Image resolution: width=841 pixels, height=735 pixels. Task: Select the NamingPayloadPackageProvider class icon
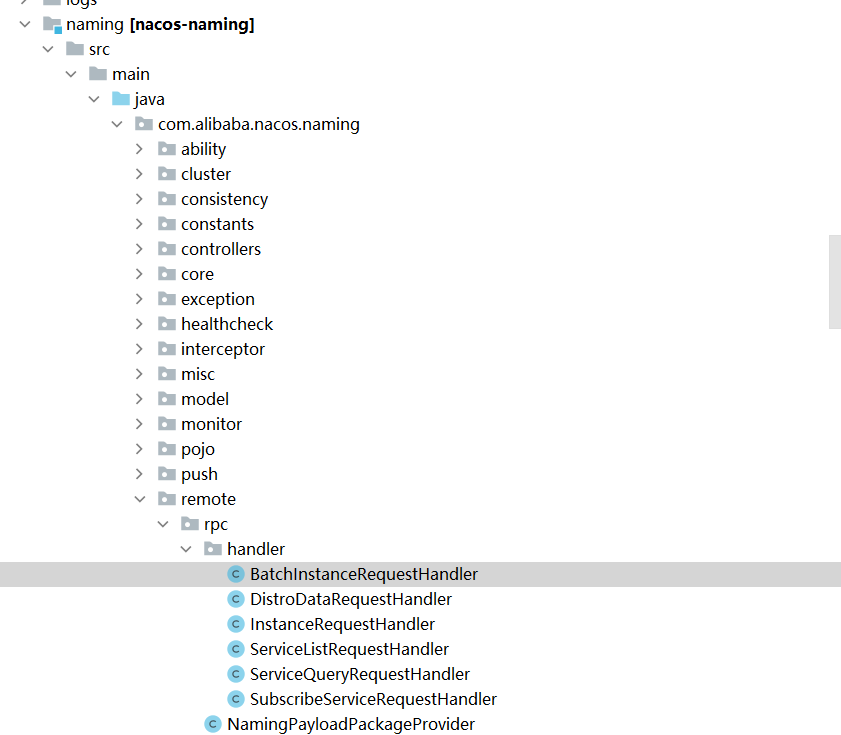[212, 723]
